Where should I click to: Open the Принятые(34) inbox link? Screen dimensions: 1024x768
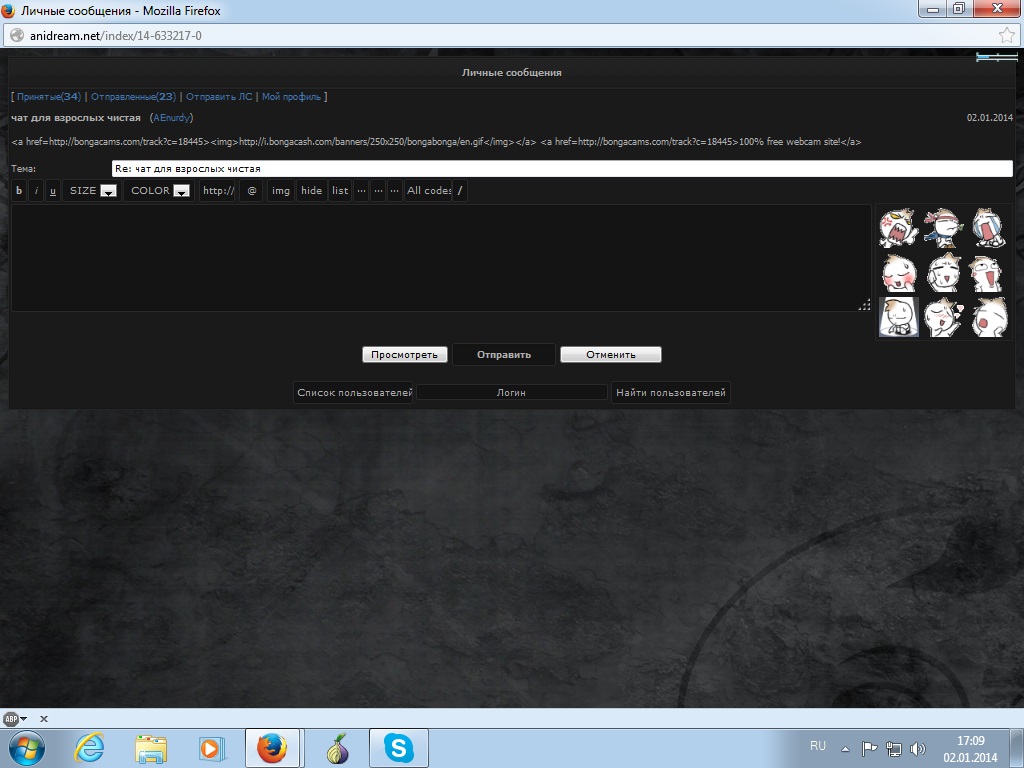(x=49, y=97)
